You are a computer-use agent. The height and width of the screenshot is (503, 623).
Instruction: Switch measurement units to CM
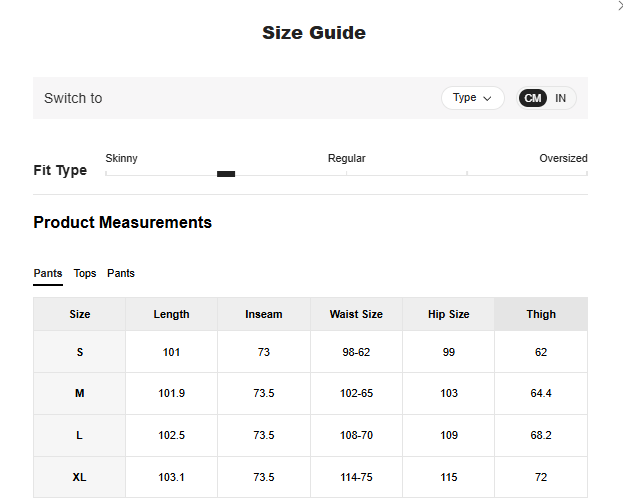point(533,98)
